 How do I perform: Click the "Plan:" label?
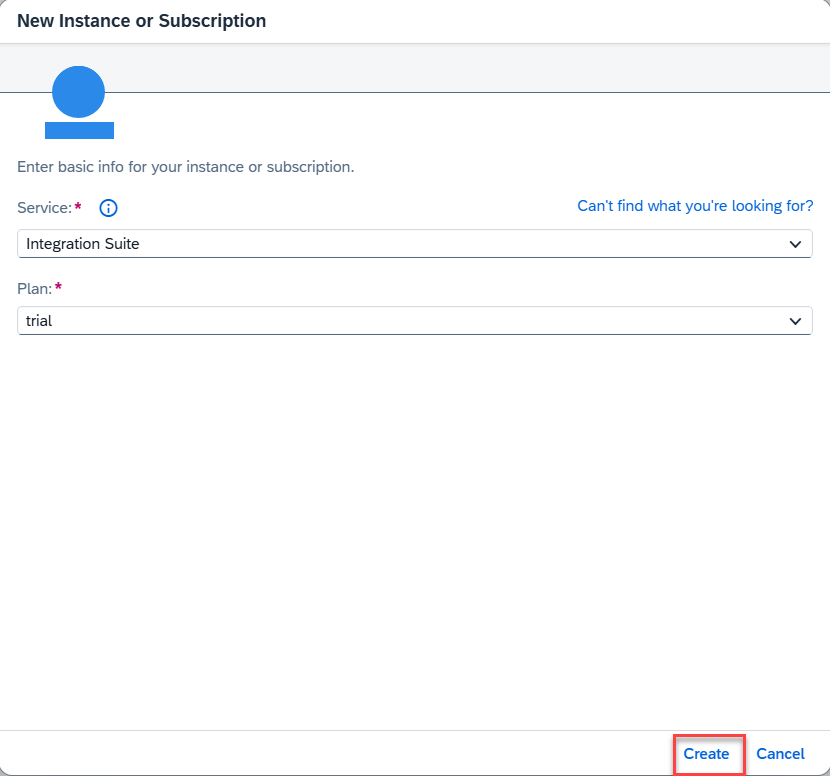(x=34, y=289)
